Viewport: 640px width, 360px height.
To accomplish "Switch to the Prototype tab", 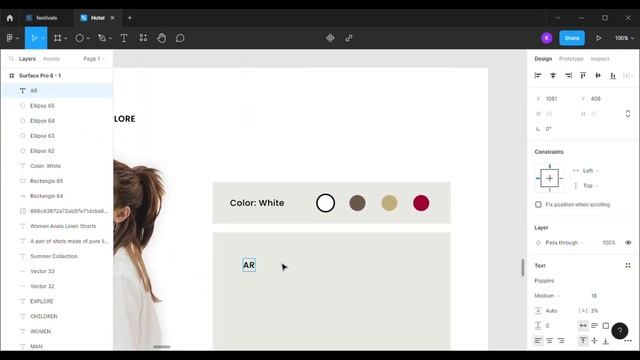I will click(571, 59).
